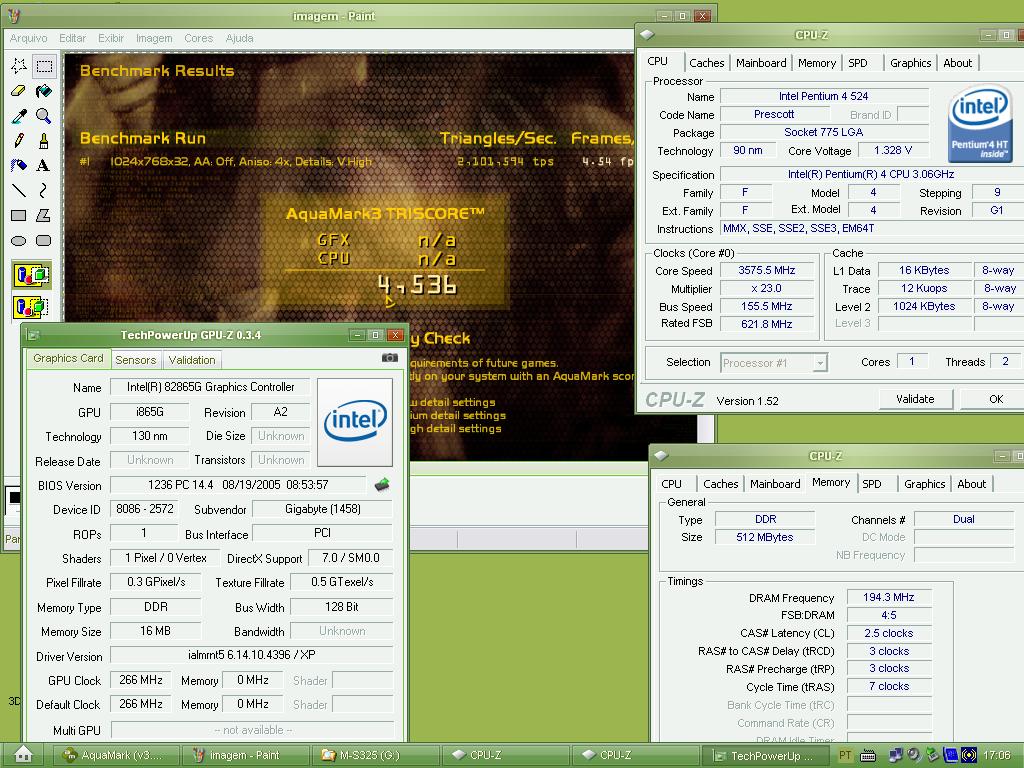
Task: Open the SPD tab in lower CPU-Z window
Action: click(871, 484)
